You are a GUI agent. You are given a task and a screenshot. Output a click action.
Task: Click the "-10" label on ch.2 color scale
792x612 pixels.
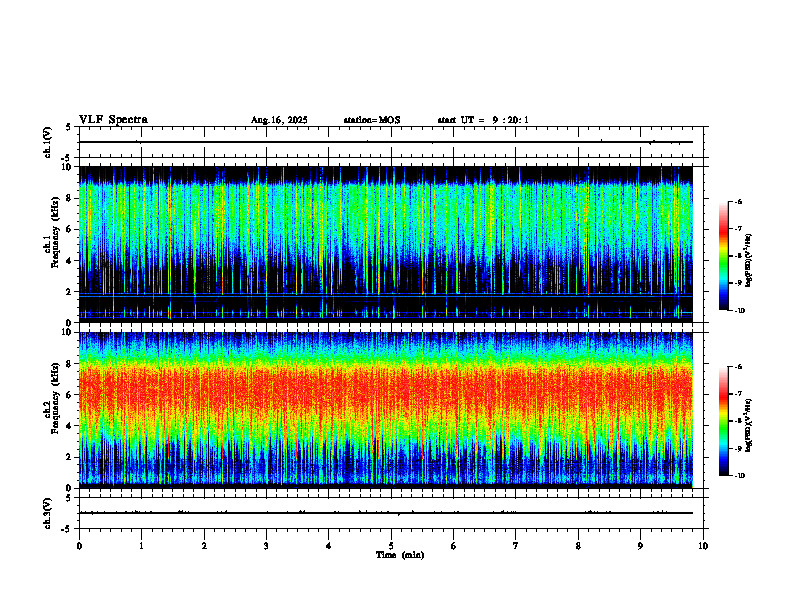click(x=740, y=476)
